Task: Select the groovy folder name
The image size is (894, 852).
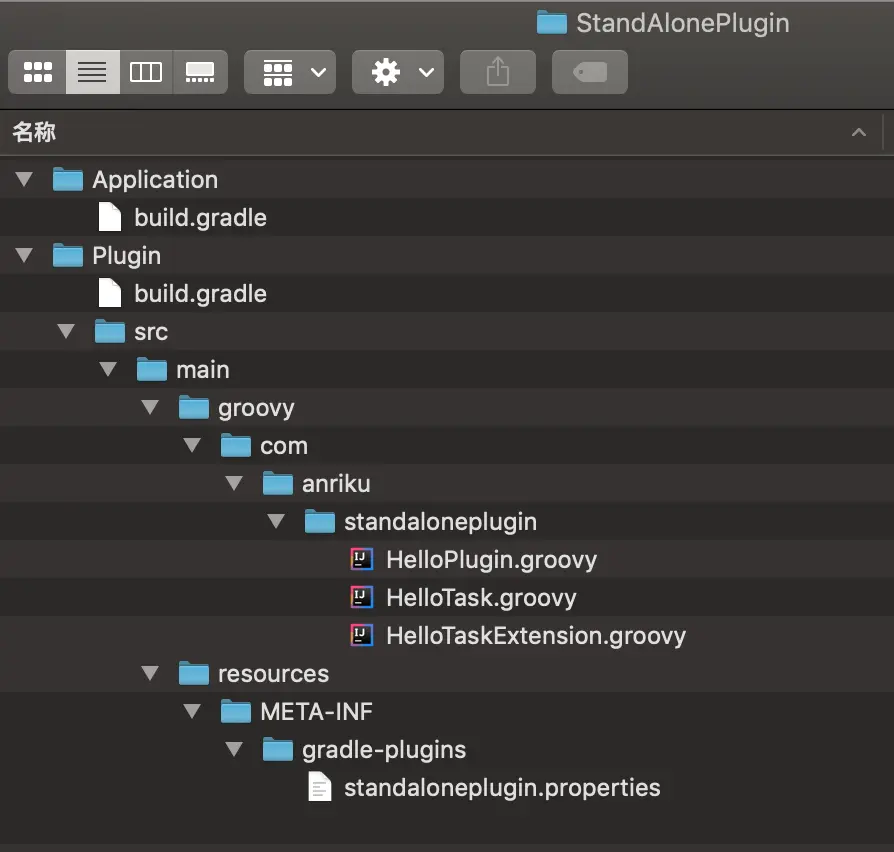Action: pyautogui.click(x=256, y=408)
